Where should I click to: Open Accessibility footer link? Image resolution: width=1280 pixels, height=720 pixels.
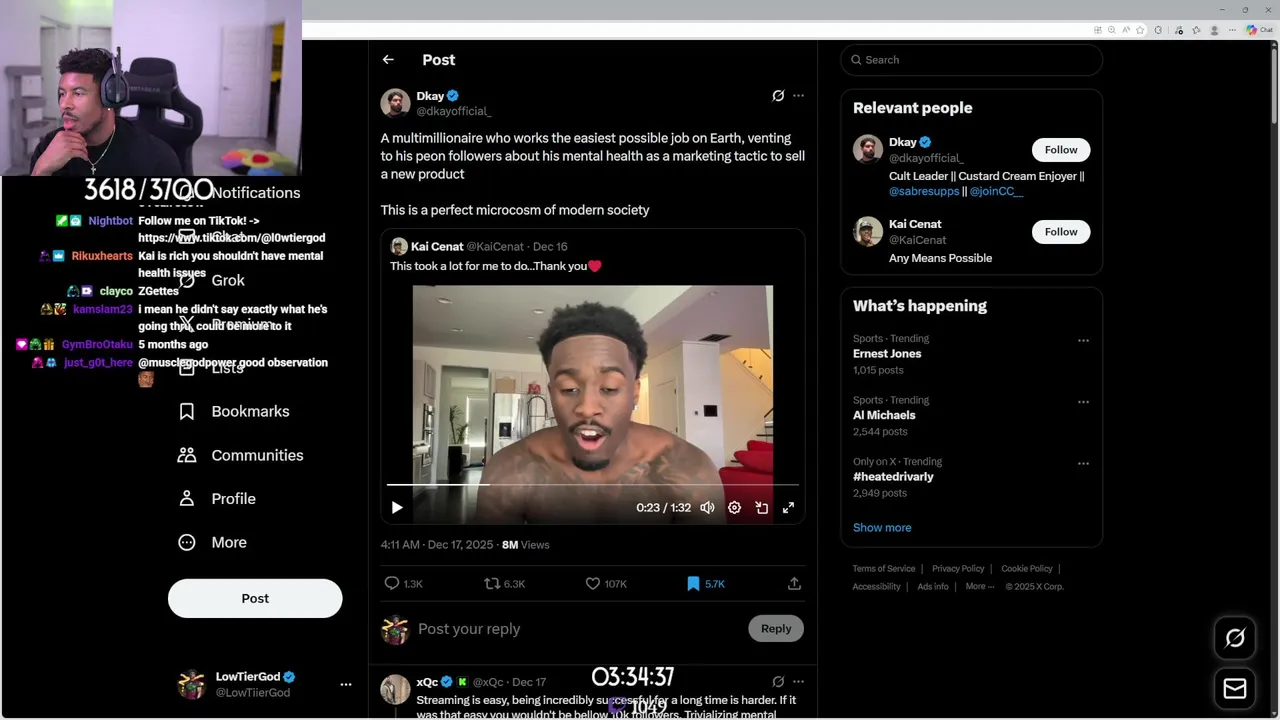coord(877,587)
